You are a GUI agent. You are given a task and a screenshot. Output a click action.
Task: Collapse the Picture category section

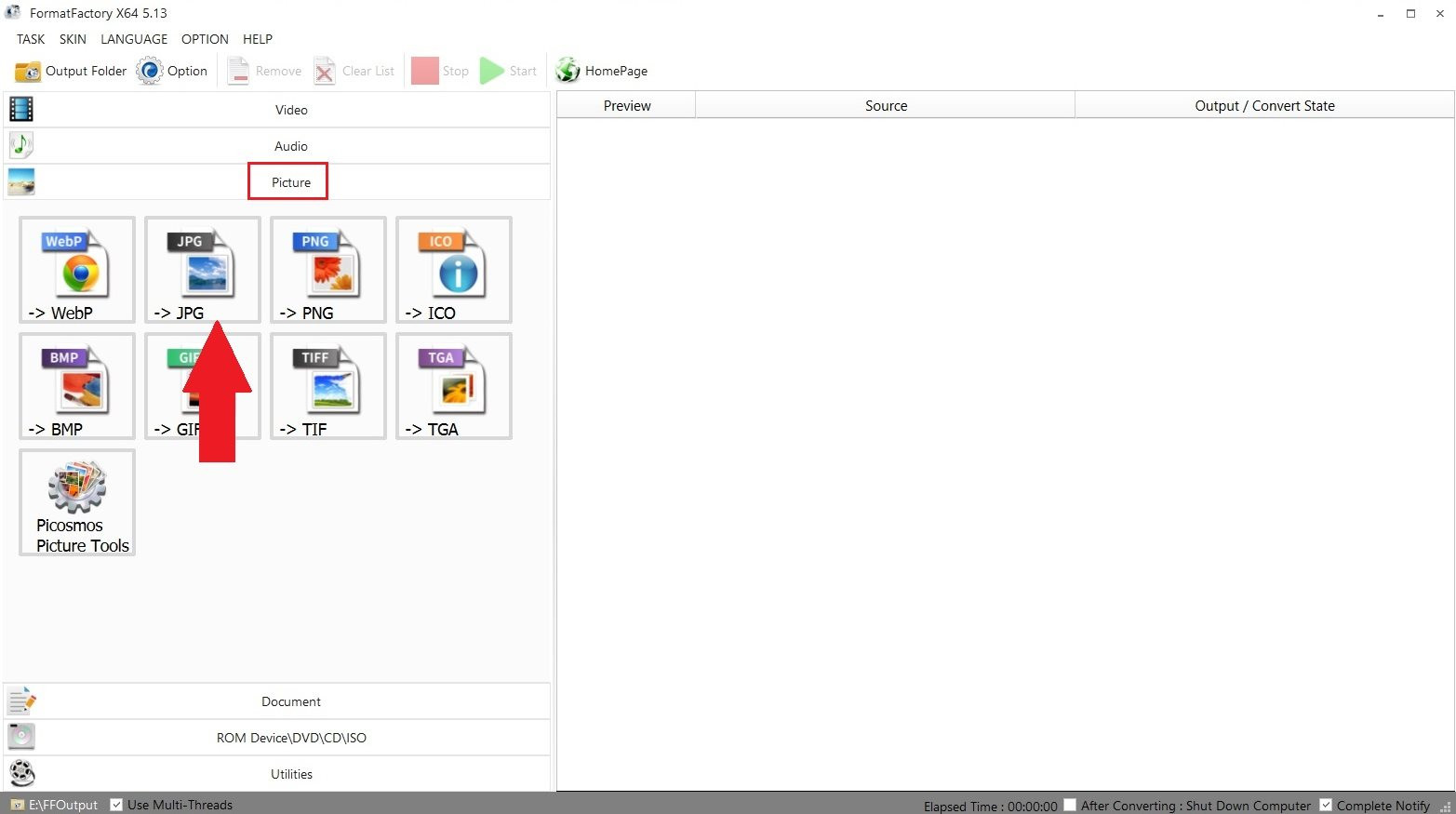[x=277, y=182]
